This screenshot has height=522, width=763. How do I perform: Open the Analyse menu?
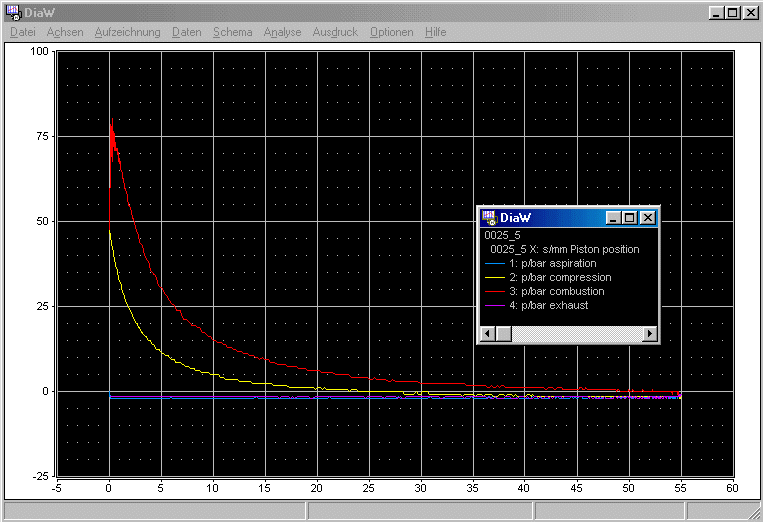[282, 32]
